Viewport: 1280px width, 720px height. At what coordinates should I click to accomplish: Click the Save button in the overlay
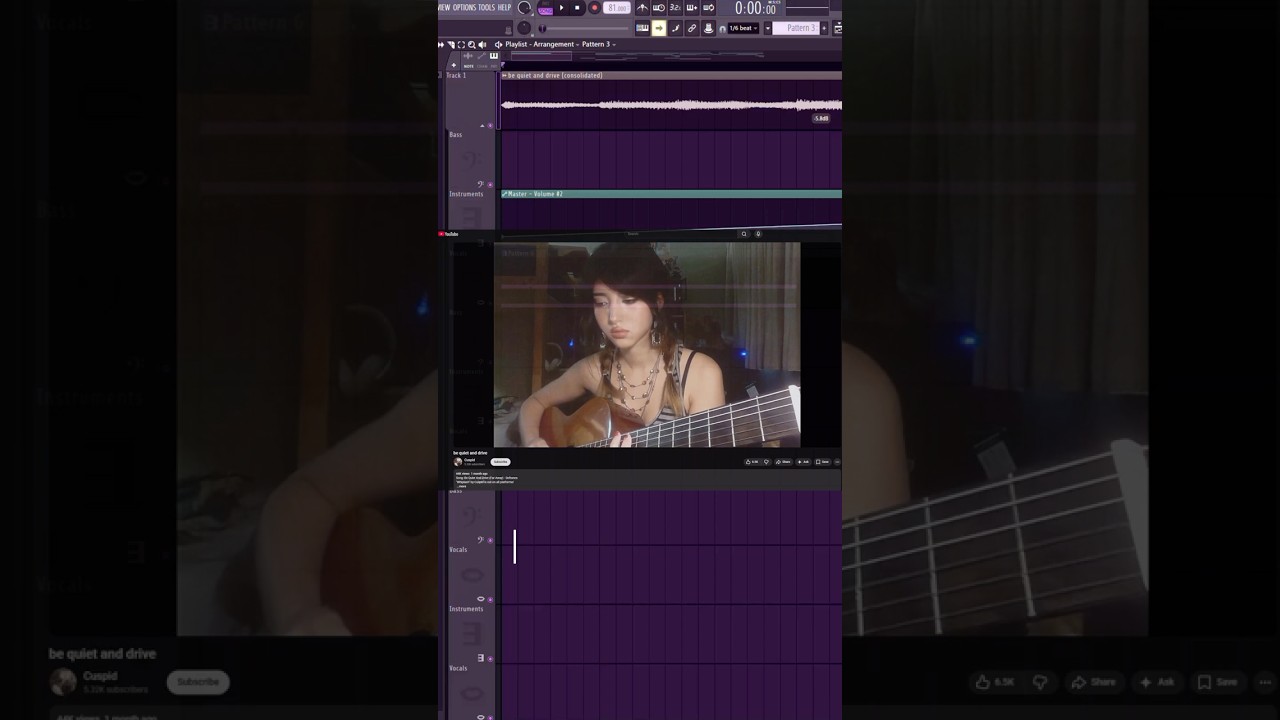(x=823, y=462)
